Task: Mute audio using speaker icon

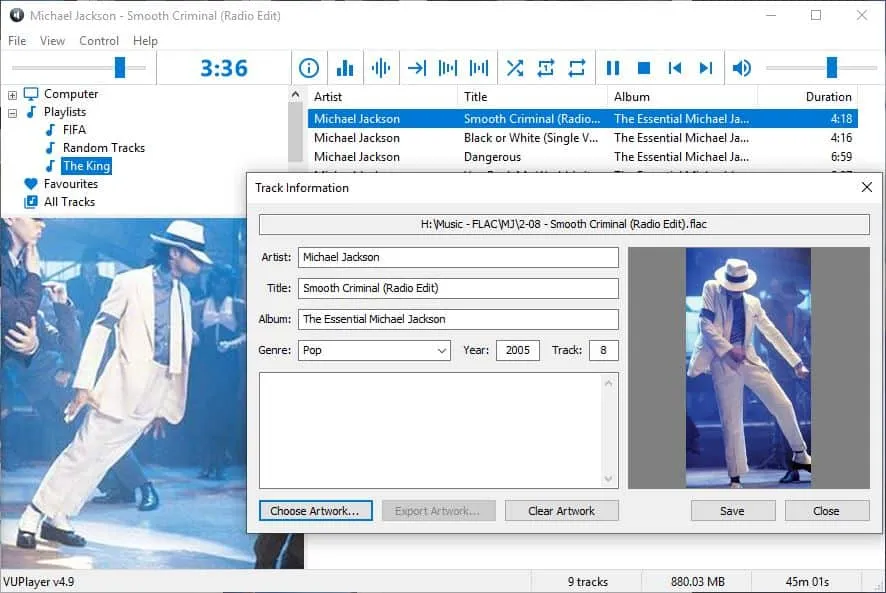Action: (741, 68)
